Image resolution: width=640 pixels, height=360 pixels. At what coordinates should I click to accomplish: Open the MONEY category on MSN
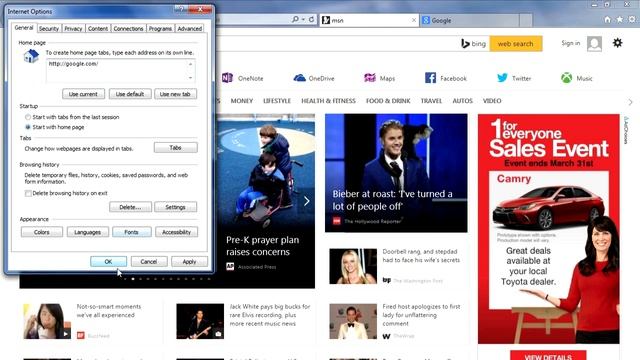pos(242,101)
